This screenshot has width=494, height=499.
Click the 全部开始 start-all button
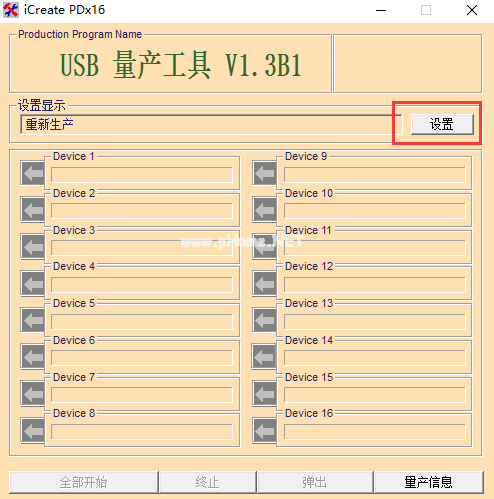[83, 482]
